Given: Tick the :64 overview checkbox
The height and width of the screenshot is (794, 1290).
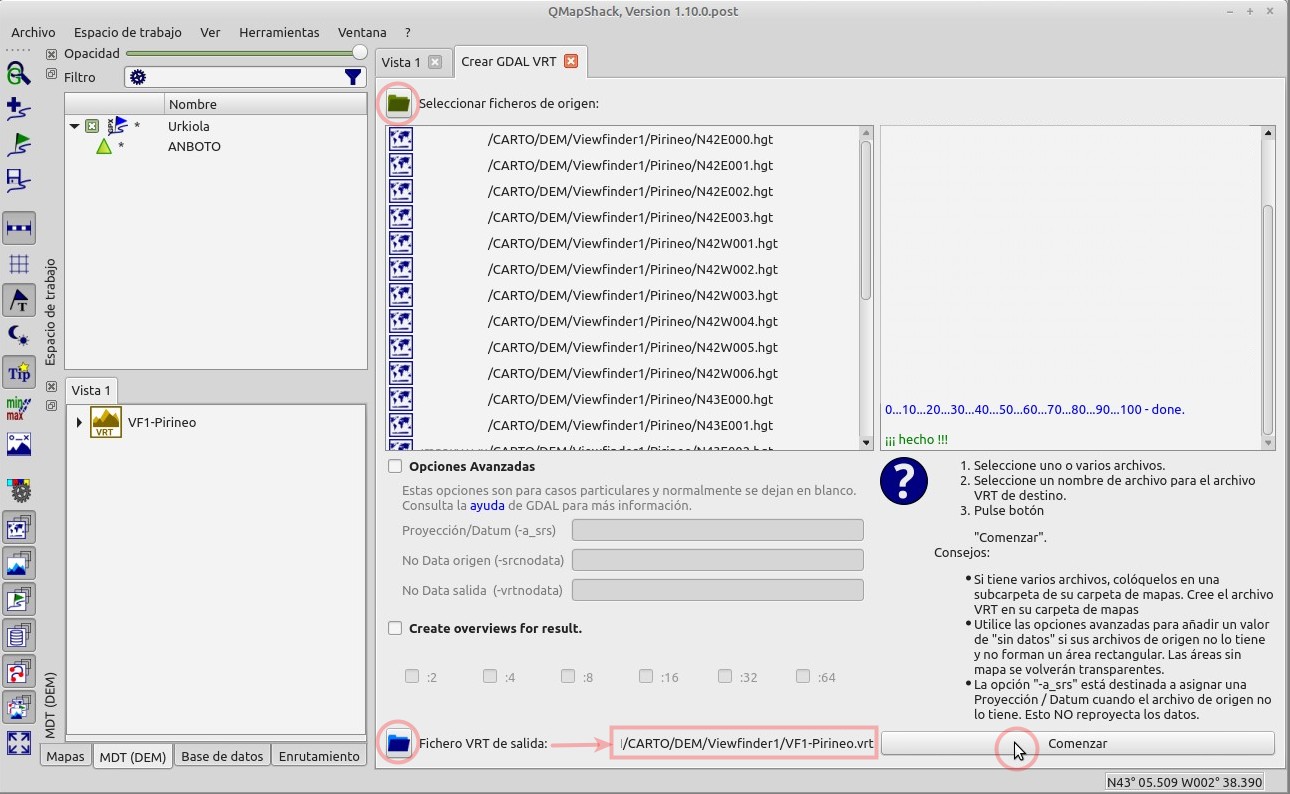Looking at the screenshot, I should (802, 676).
